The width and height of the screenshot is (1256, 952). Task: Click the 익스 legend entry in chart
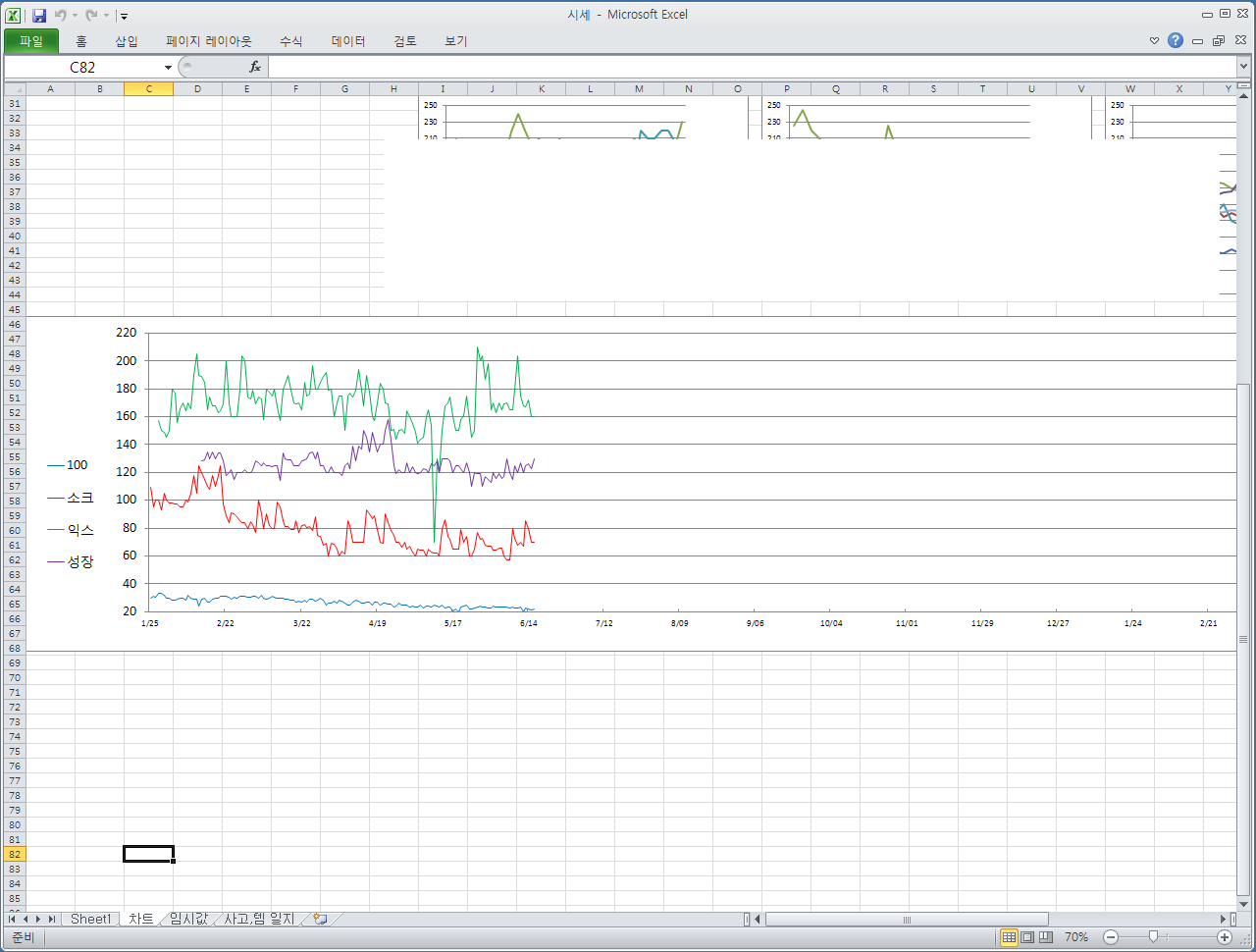(x=70, y=530)
